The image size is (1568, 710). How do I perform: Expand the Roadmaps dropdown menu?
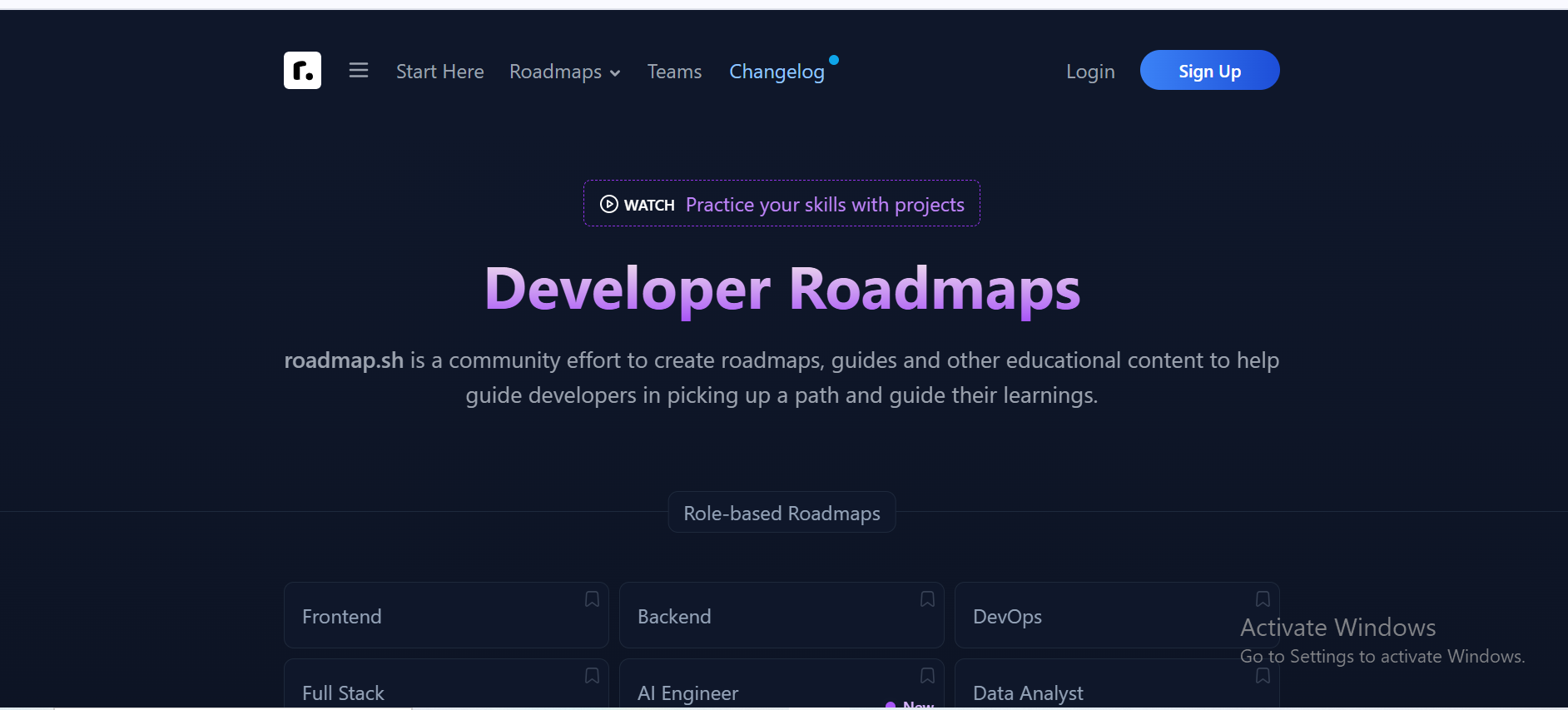tap(565, 72)
